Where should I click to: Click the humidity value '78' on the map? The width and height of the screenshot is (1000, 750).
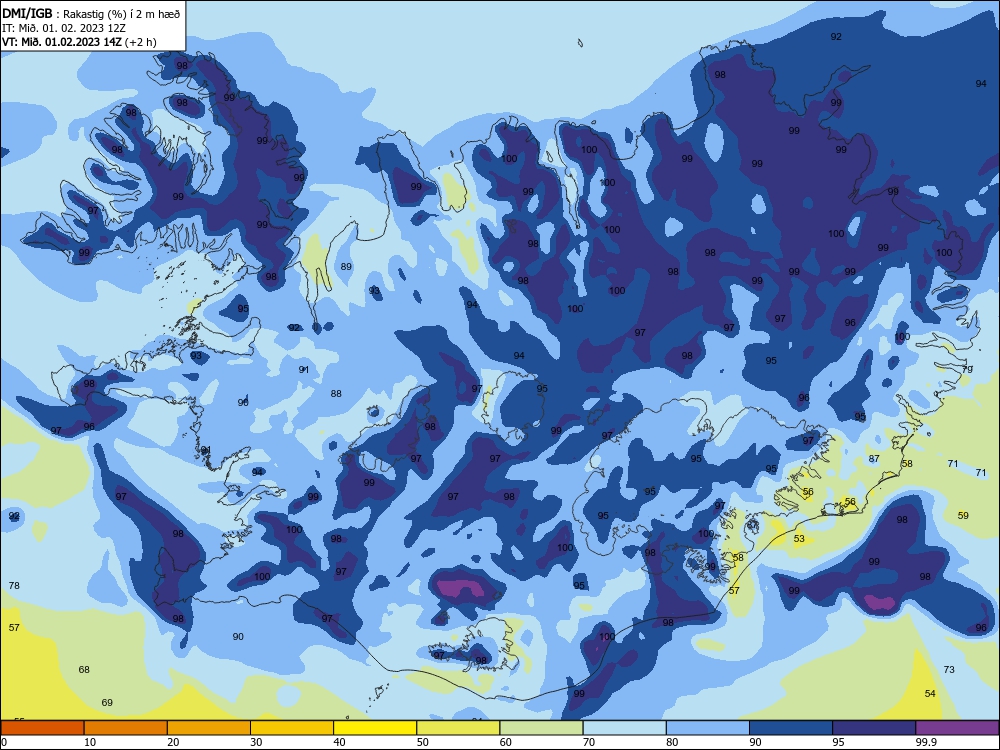(14, 585)
